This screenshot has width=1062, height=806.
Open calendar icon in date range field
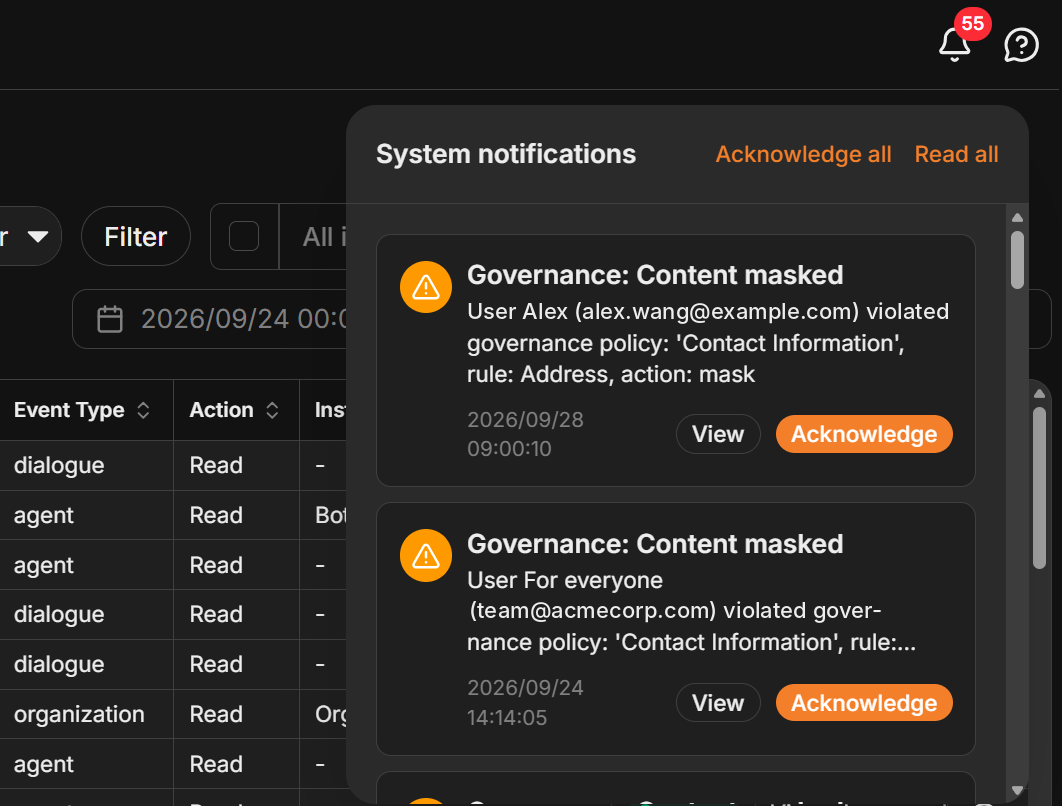point(110,319)
